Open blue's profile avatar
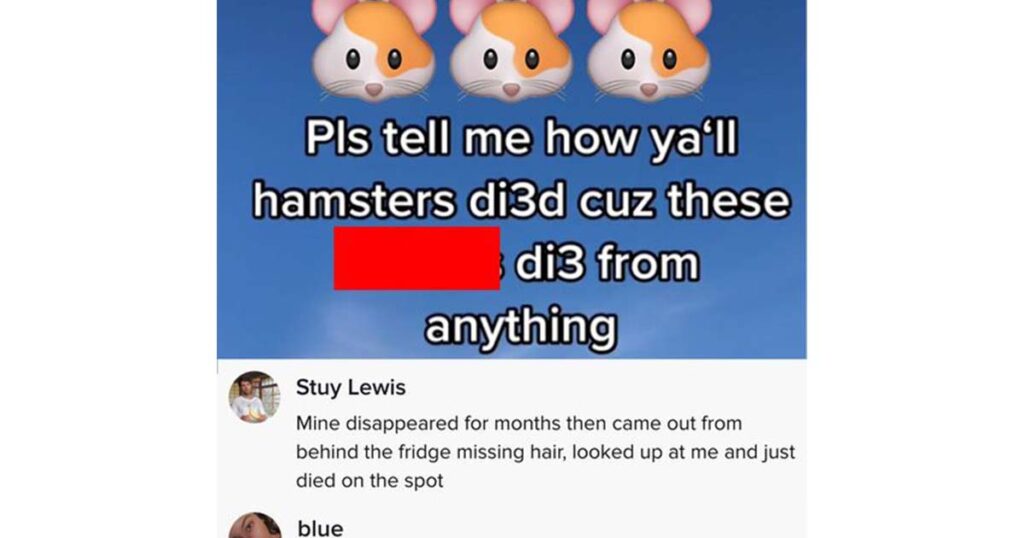This screenshot has width=1024, height=538. [255, 526]
